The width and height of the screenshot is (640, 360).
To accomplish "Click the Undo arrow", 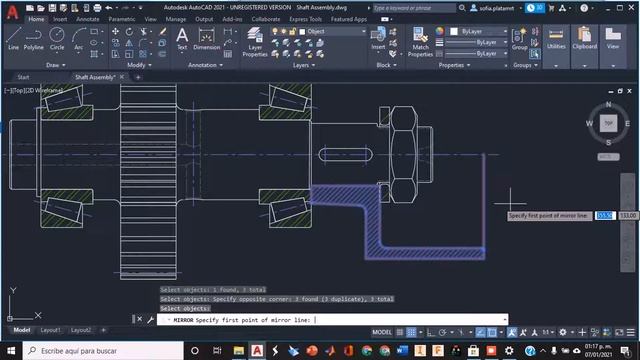I will pyautogui.click(x=109, y=8).
